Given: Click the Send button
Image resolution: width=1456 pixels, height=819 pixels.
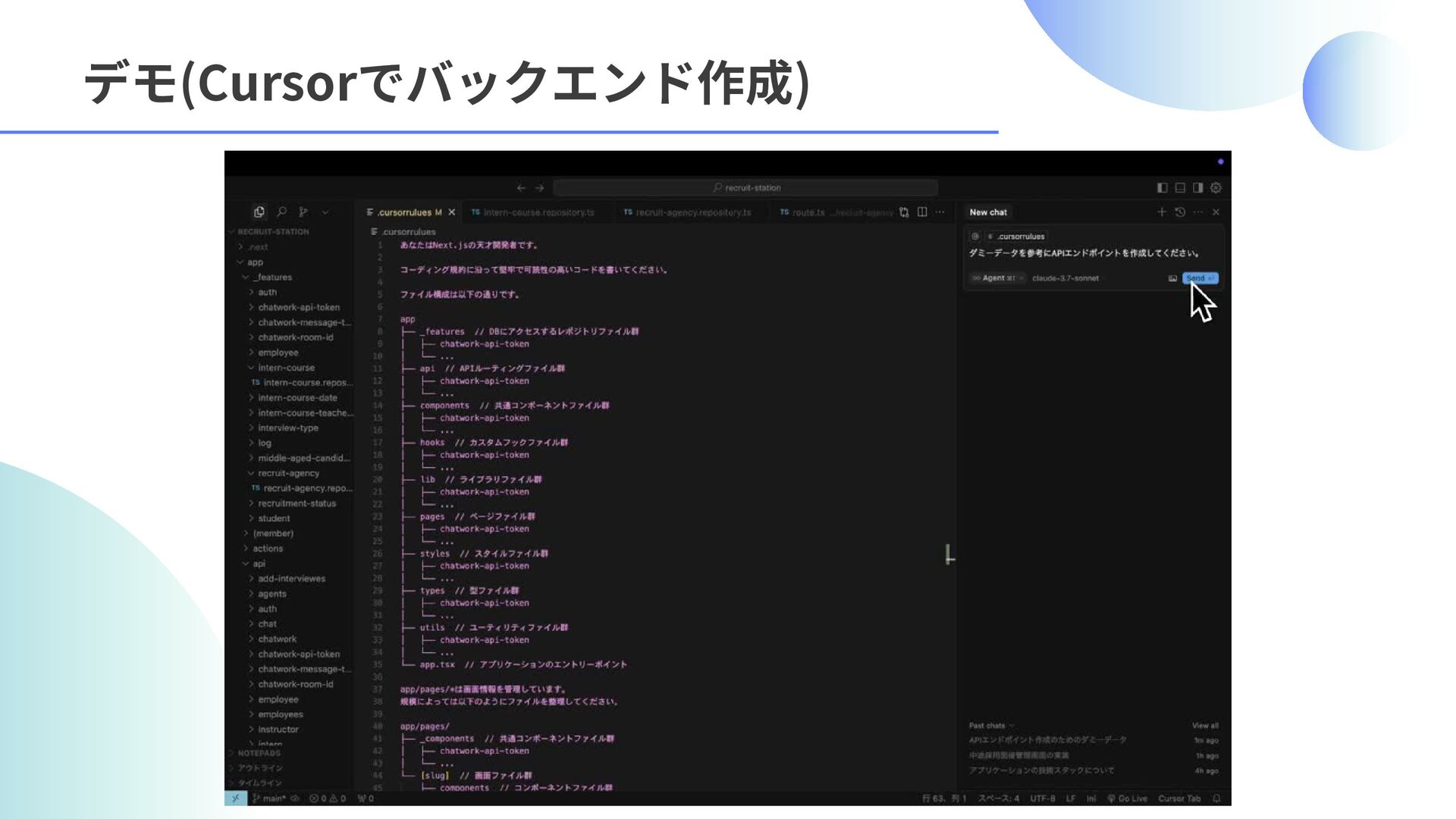Looking at the screenshot, I should (1200, 278).
